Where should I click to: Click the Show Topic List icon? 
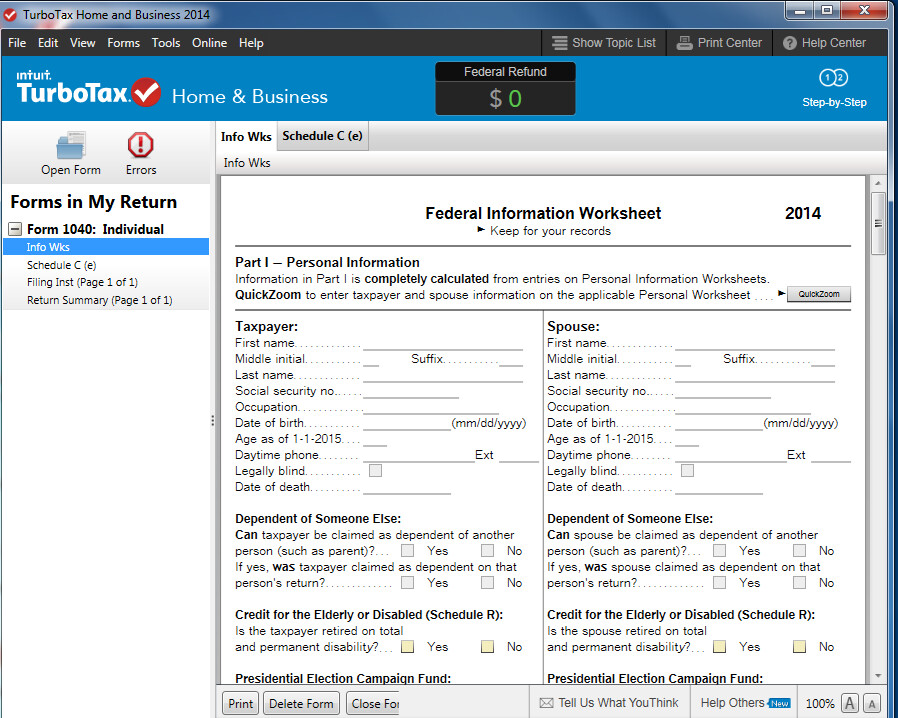pyautogui.click(x=560, y=43)
